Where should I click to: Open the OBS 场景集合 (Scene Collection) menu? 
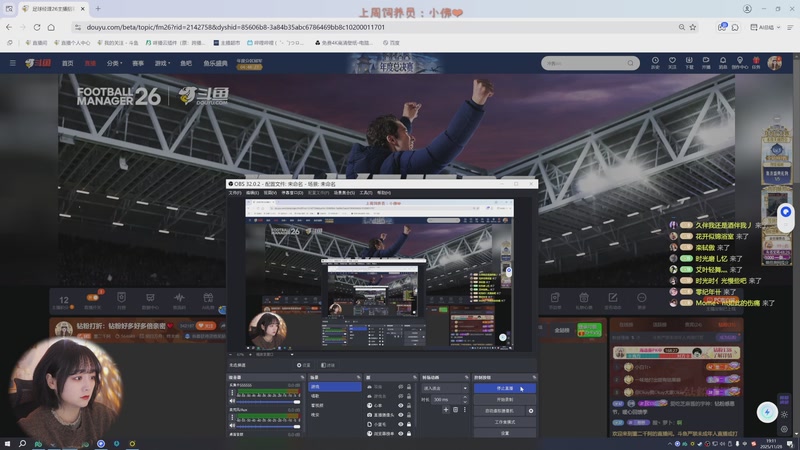[x=344, y=193]
